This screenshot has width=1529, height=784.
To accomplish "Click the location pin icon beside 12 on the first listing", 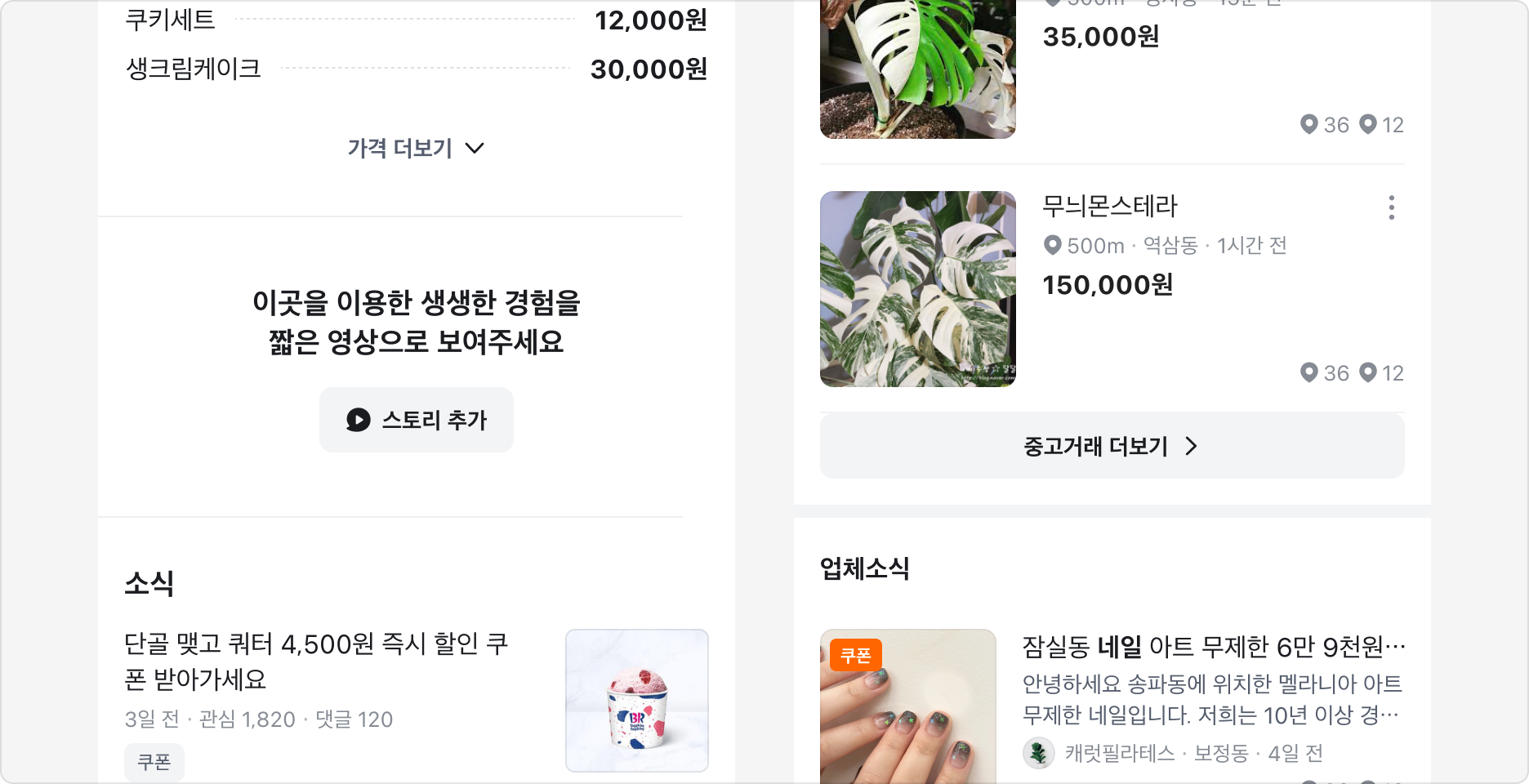I will pyautogui.click(x=1366, y=124).
